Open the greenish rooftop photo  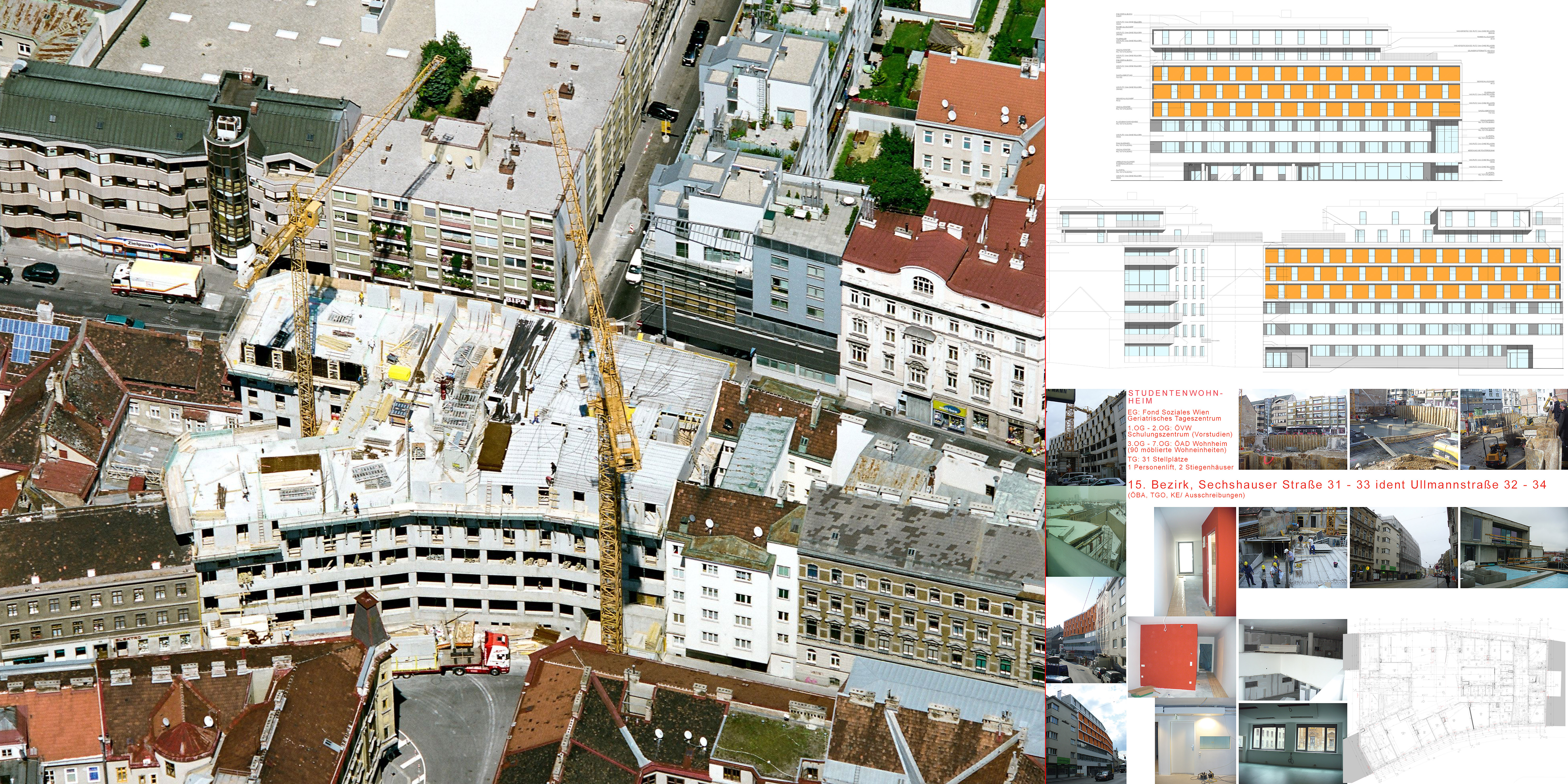1086,531
